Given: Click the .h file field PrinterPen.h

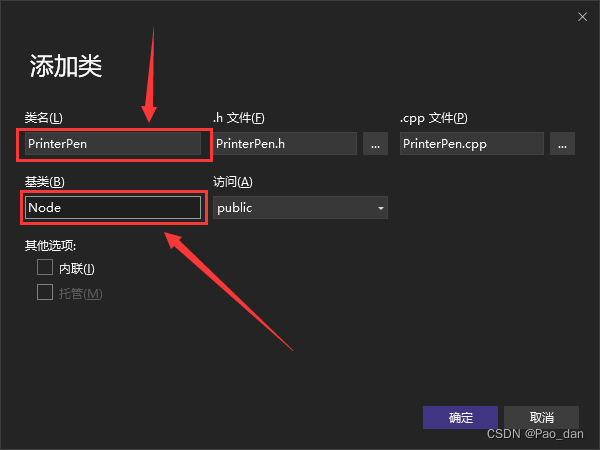Looking at the screenshot, I should pyautogui.click(x=285, y=144).
